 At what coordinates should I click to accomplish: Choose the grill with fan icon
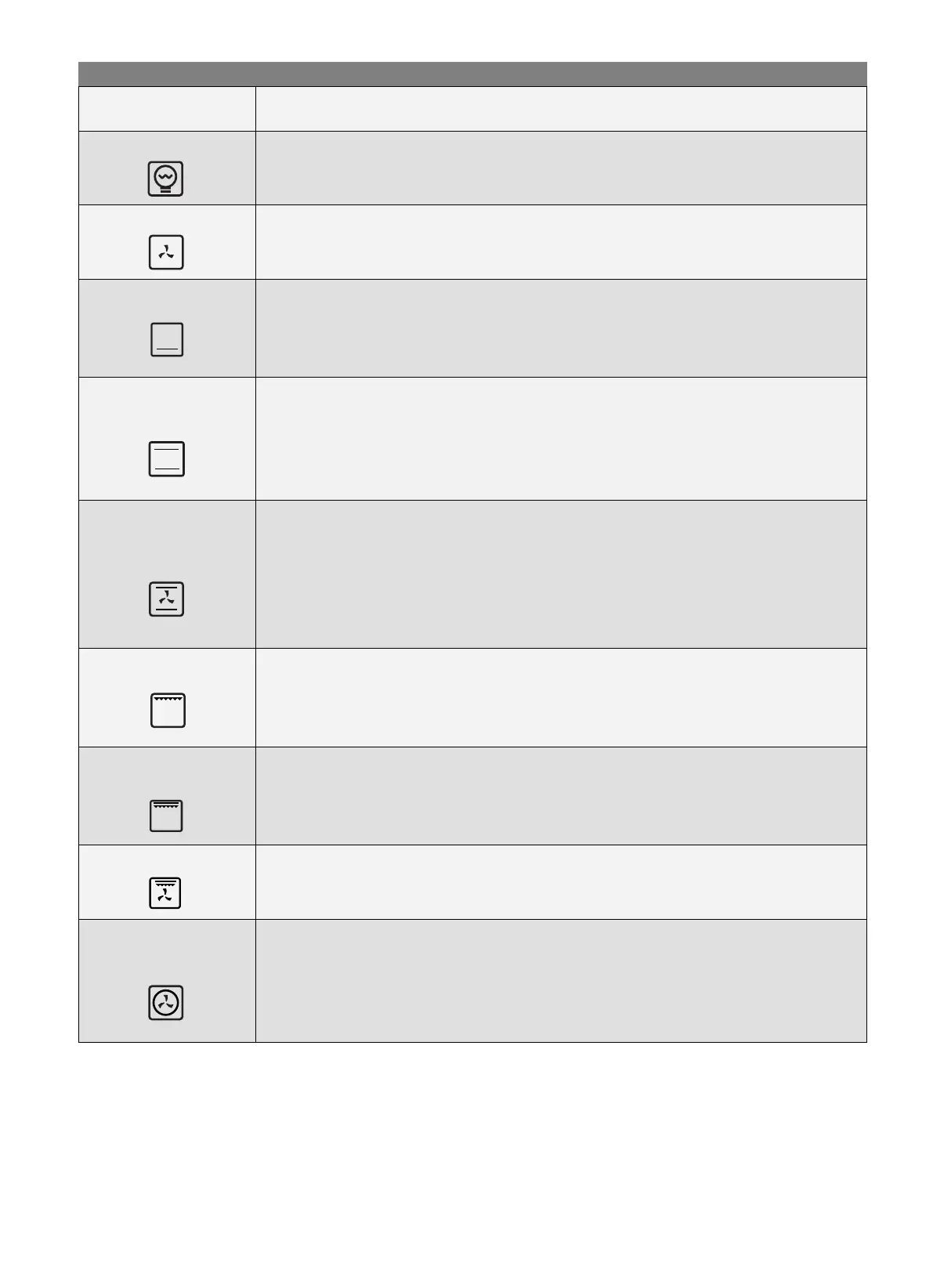click(x=165, y=892)
